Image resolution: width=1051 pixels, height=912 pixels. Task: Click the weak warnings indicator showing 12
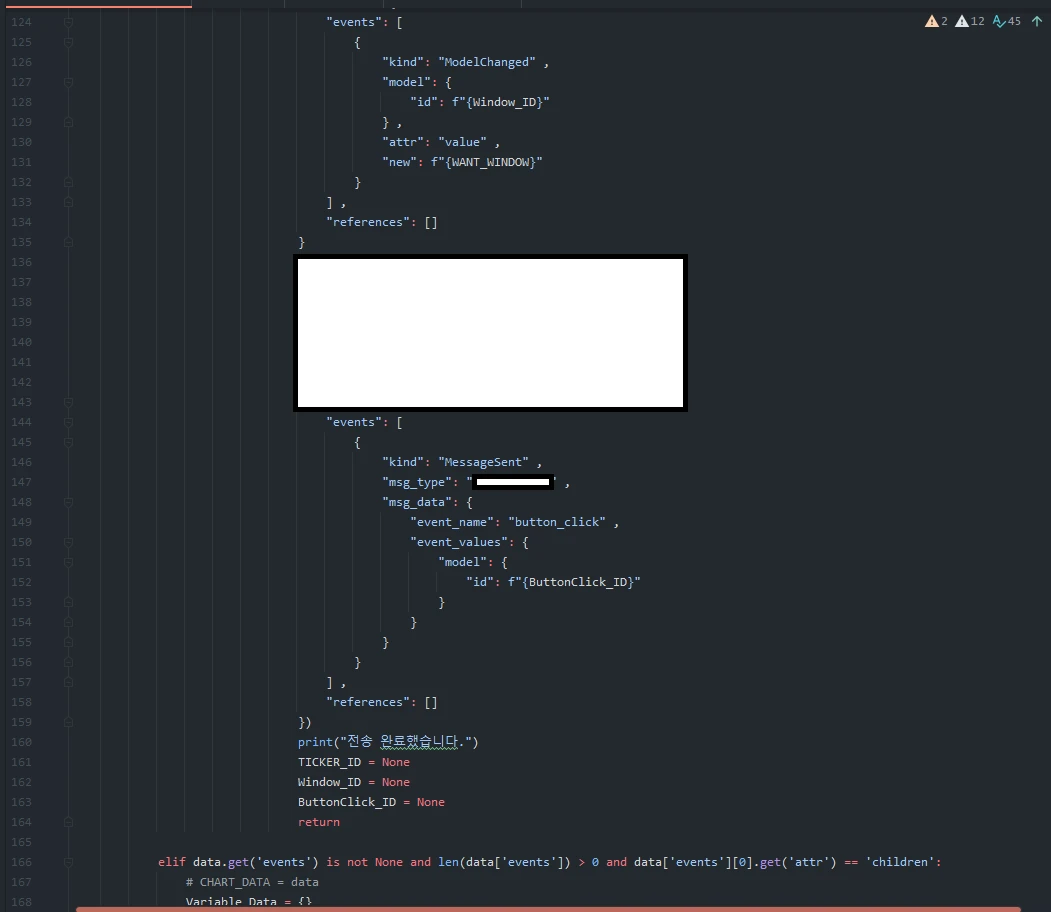[x=970, y=21]
